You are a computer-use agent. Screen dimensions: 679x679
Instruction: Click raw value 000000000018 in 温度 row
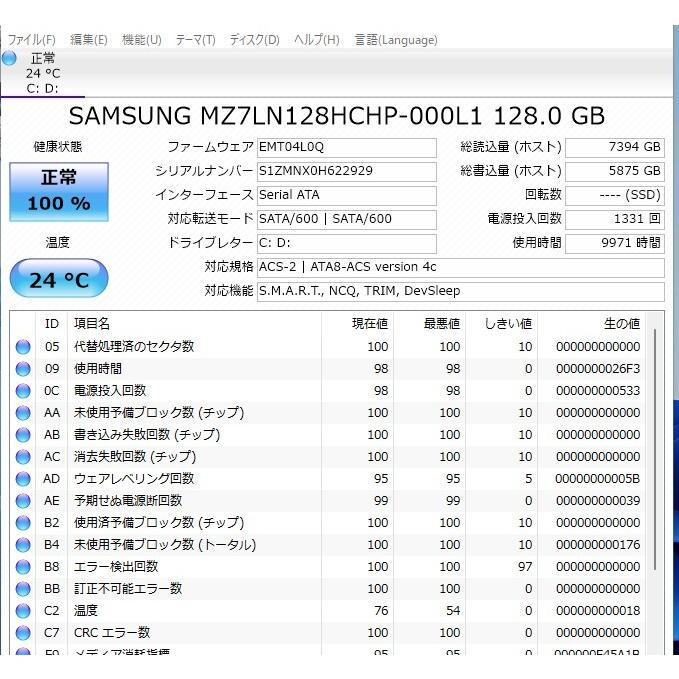(598, 611)
